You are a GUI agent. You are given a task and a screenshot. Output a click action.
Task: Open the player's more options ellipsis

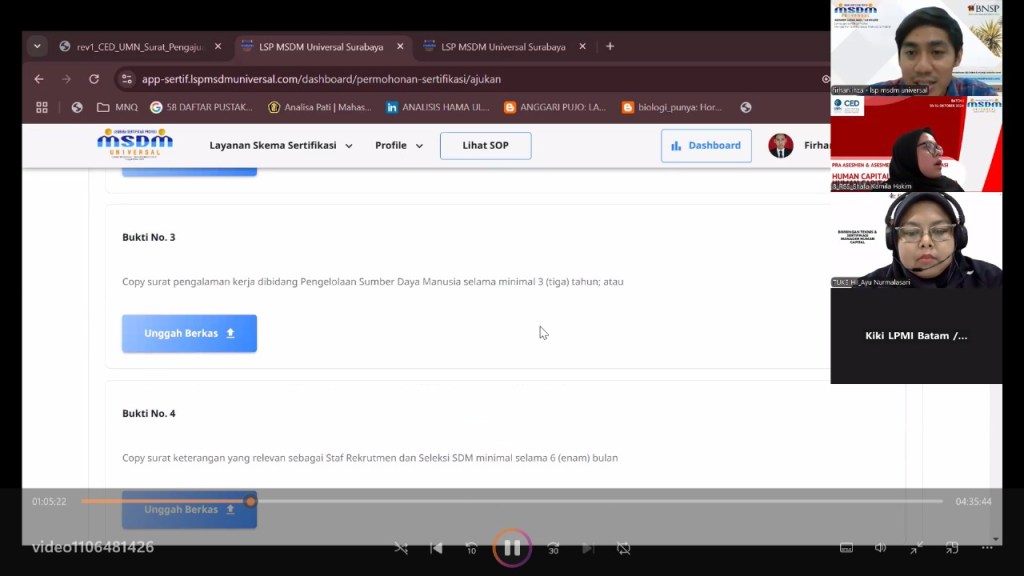pyautogui.click(x=985, y=548)
